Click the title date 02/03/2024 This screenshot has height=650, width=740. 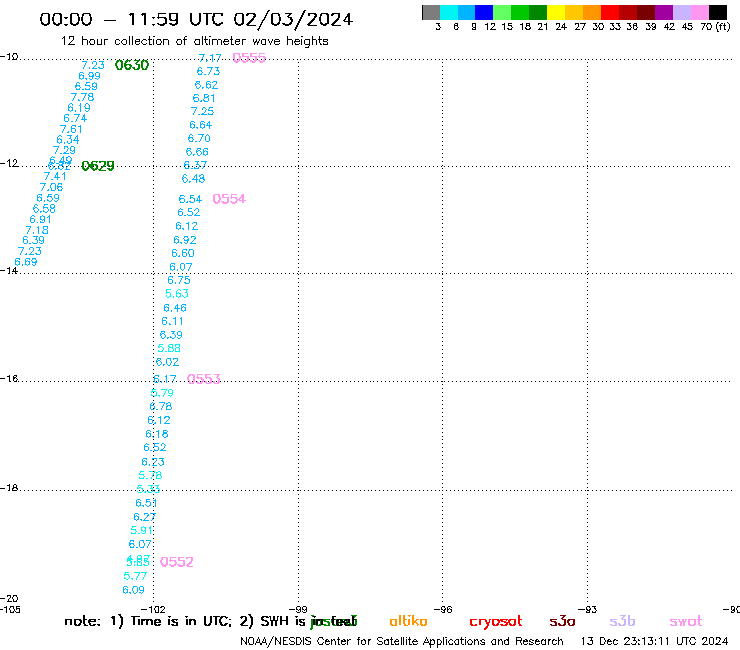293,19
